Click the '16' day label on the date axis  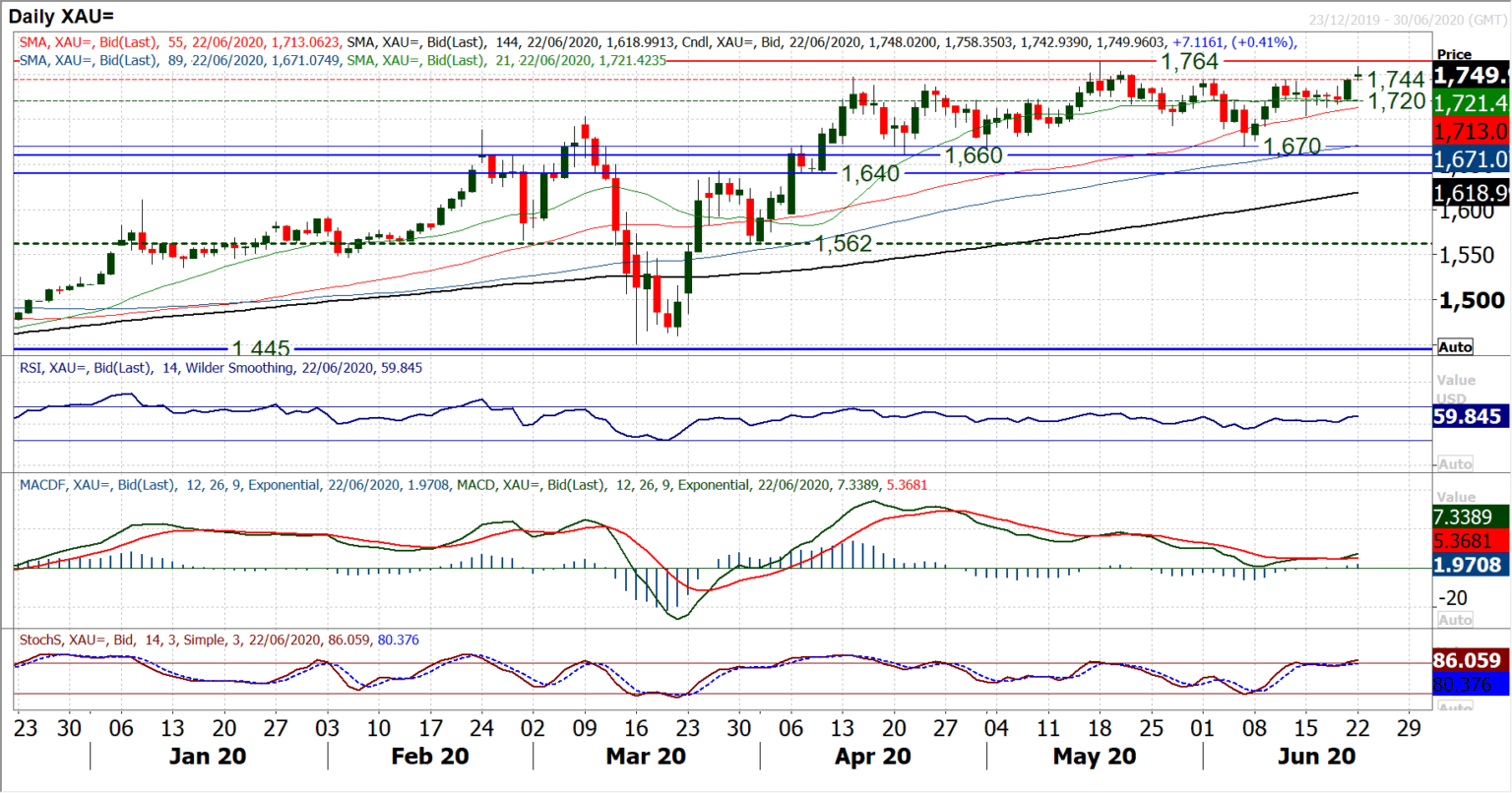636,728
